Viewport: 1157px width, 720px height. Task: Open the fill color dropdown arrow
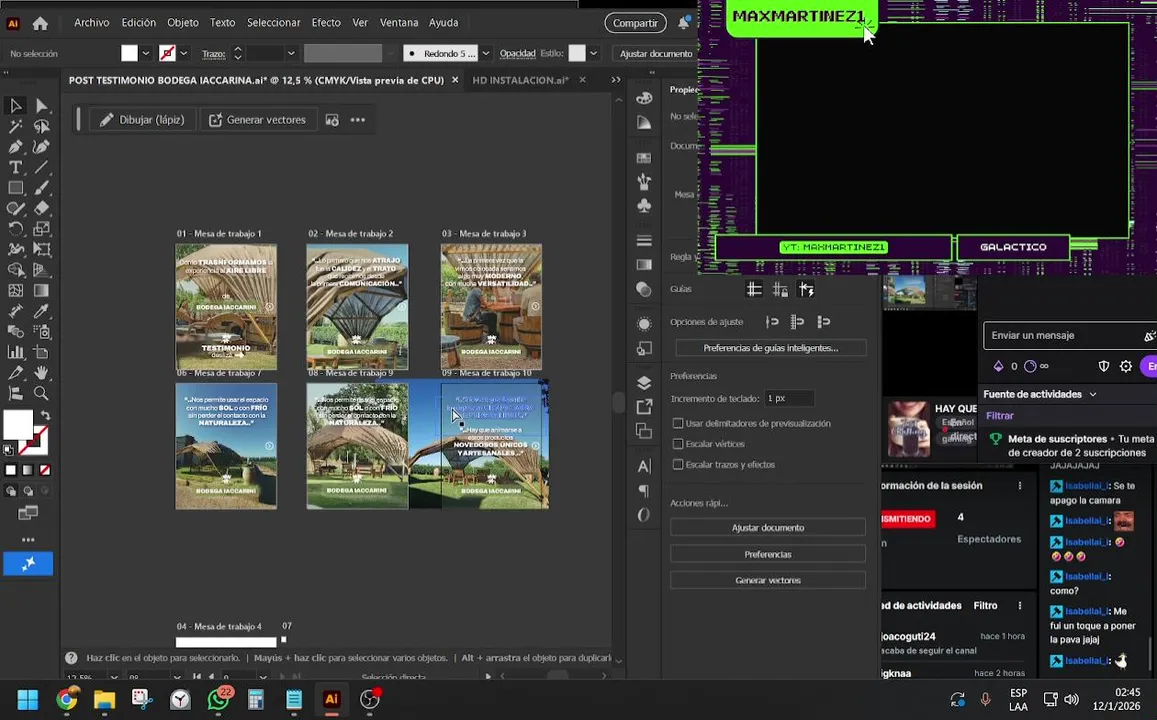[145, 53]
